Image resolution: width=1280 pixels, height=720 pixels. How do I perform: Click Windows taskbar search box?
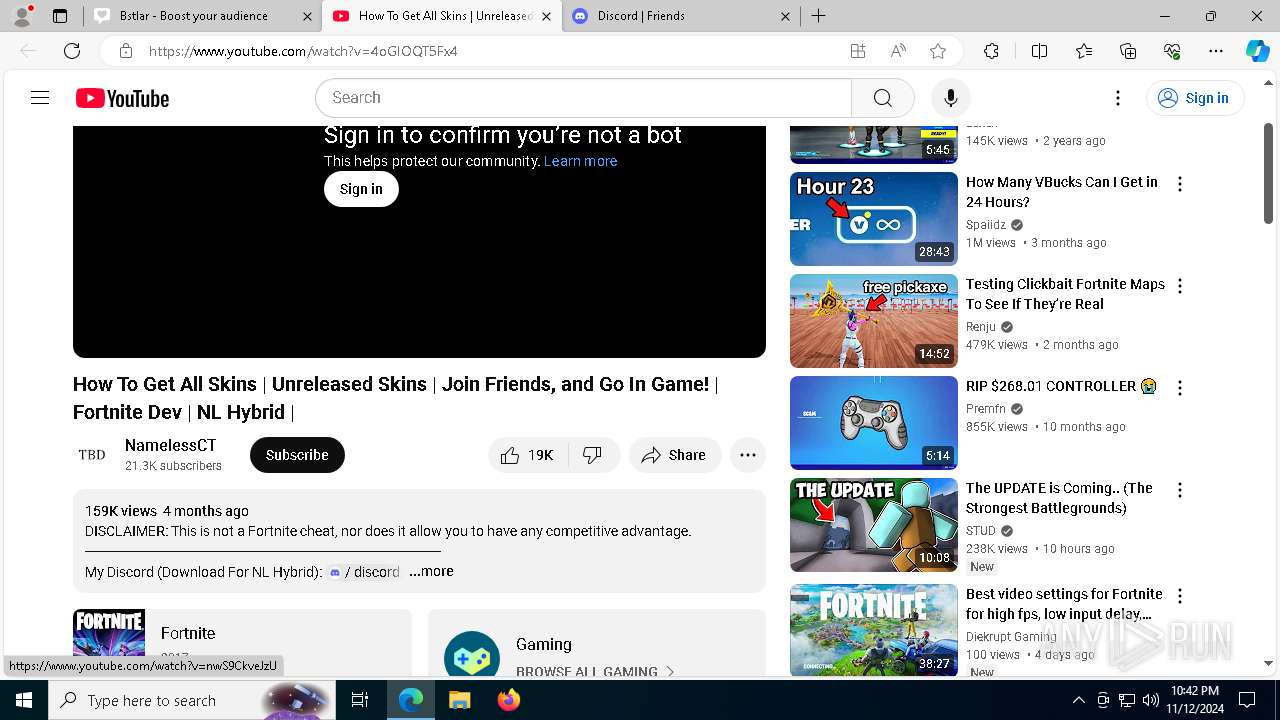pos(191,700)
